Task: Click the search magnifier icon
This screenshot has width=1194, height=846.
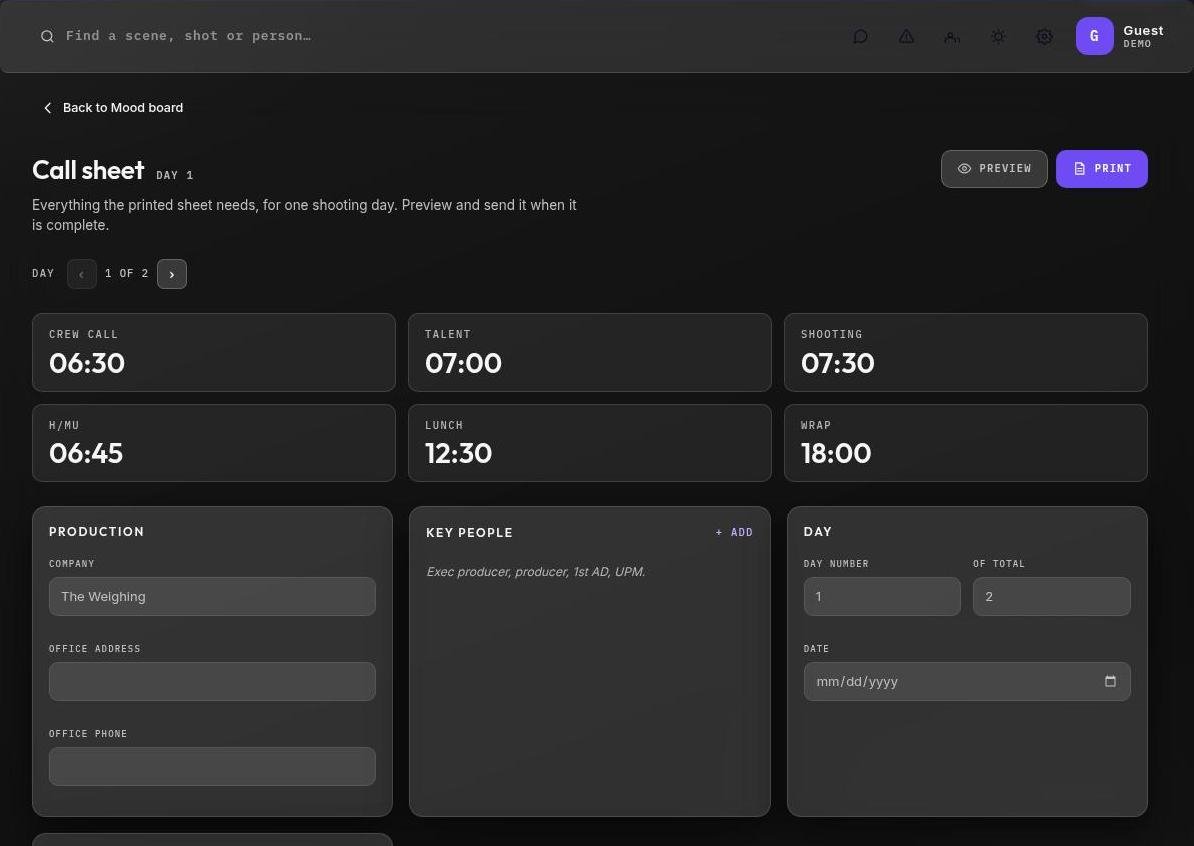Action: pos(47,37)
